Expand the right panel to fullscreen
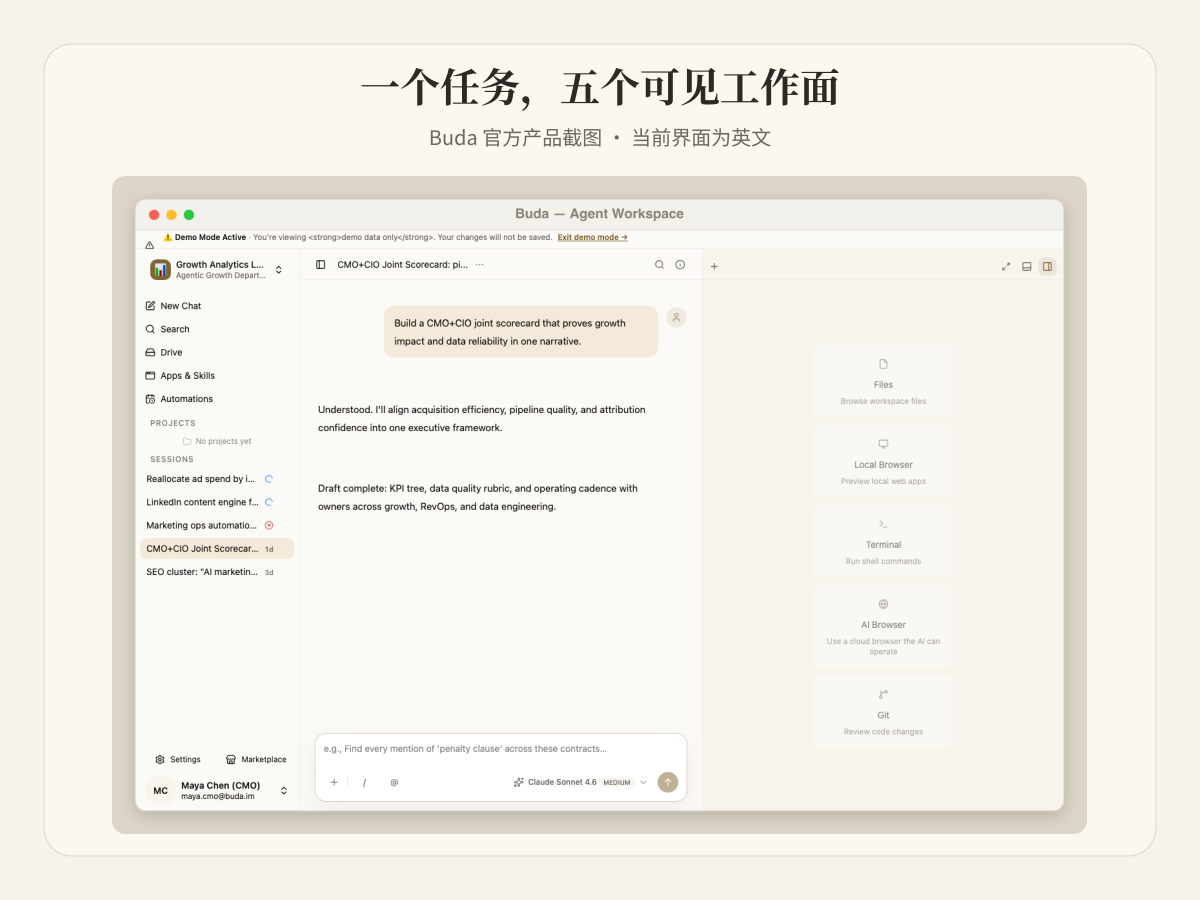Viewport: 1200px width, 900px height. [x=1006, y=266]
